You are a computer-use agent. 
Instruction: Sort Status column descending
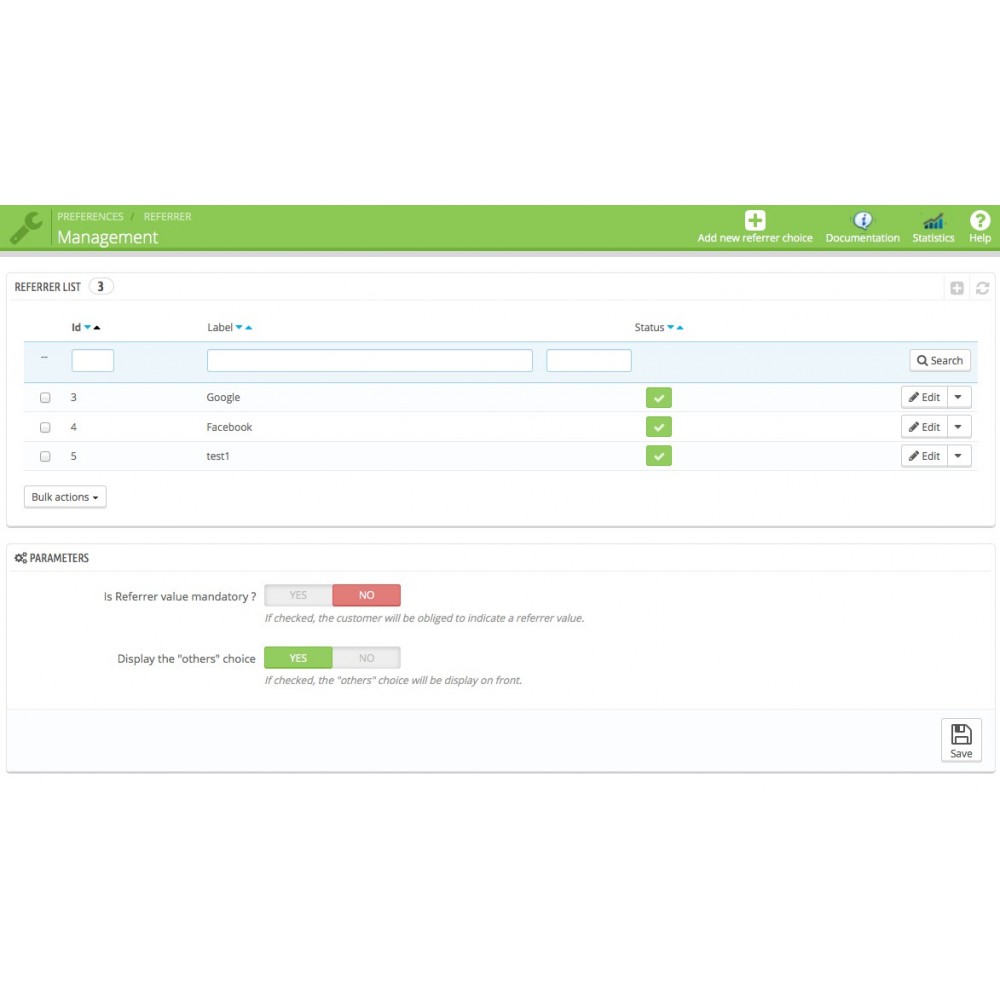coord(670,327)
